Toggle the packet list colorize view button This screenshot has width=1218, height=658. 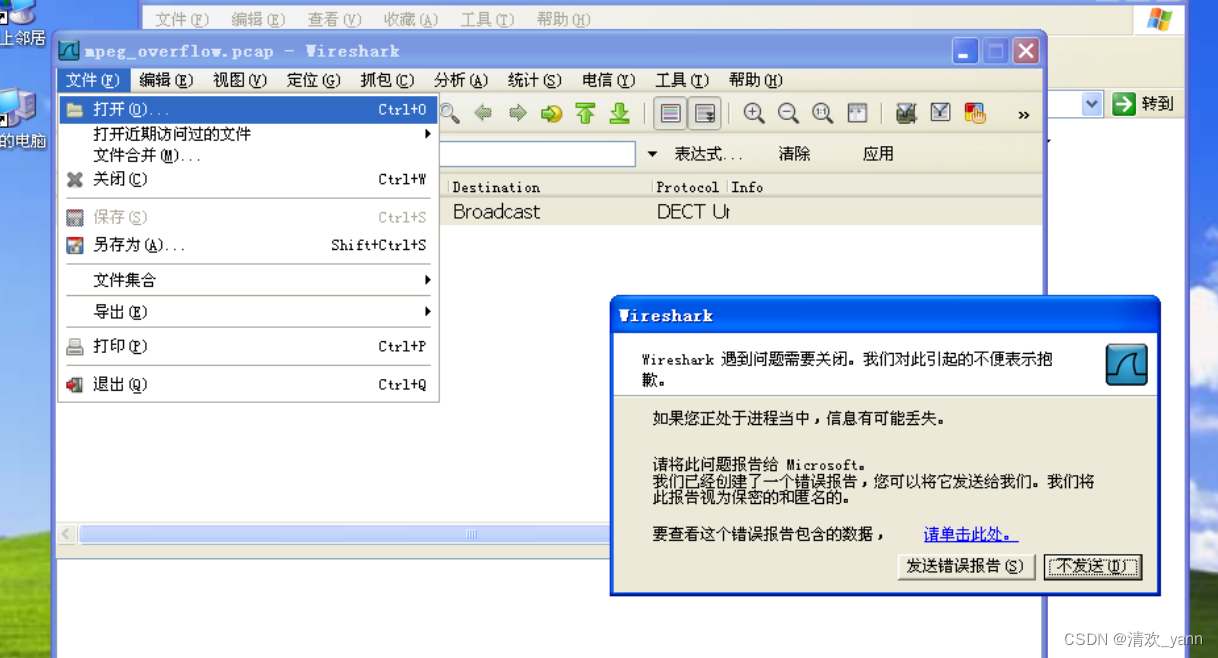[x=671, y=113]
